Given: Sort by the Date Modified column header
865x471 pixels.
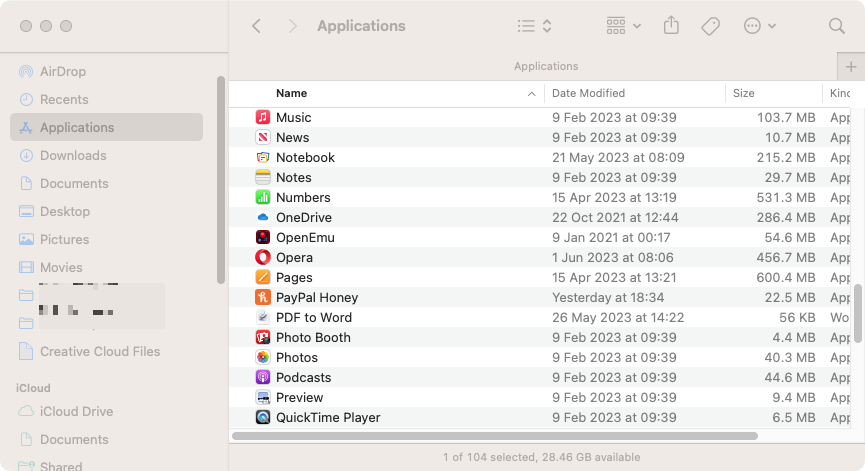Looking at the screenshot, I should point(588,93).
